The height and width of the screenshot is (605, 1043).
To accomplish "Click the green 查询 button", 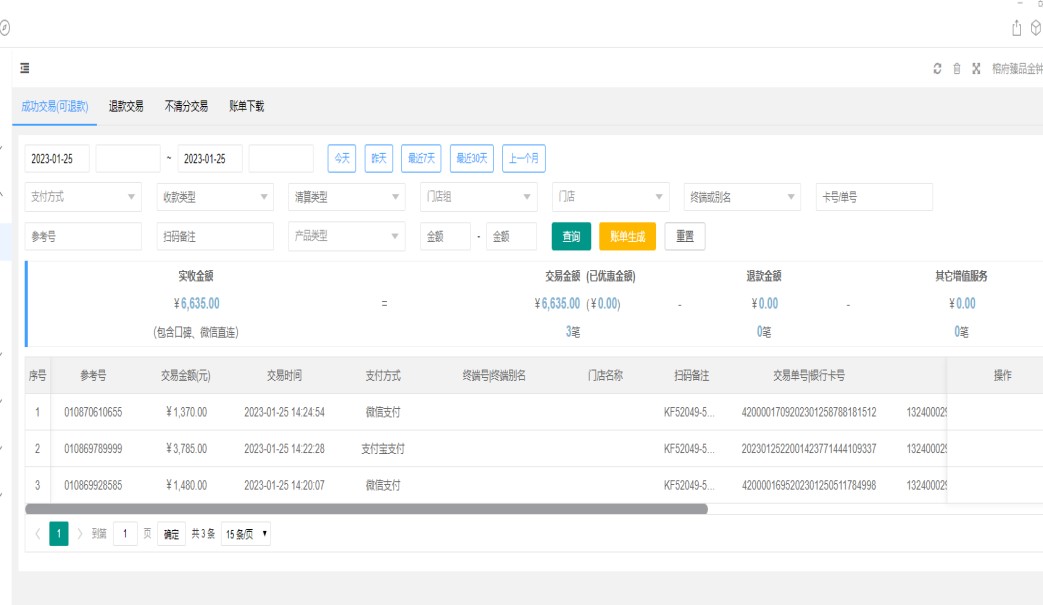I will (571, 237).
